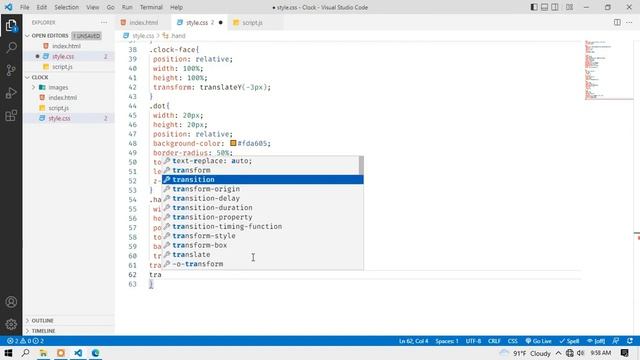Choose 'transition-duration' suggestion
This screenshot has width=640, height=360.
tap(262, 208)
